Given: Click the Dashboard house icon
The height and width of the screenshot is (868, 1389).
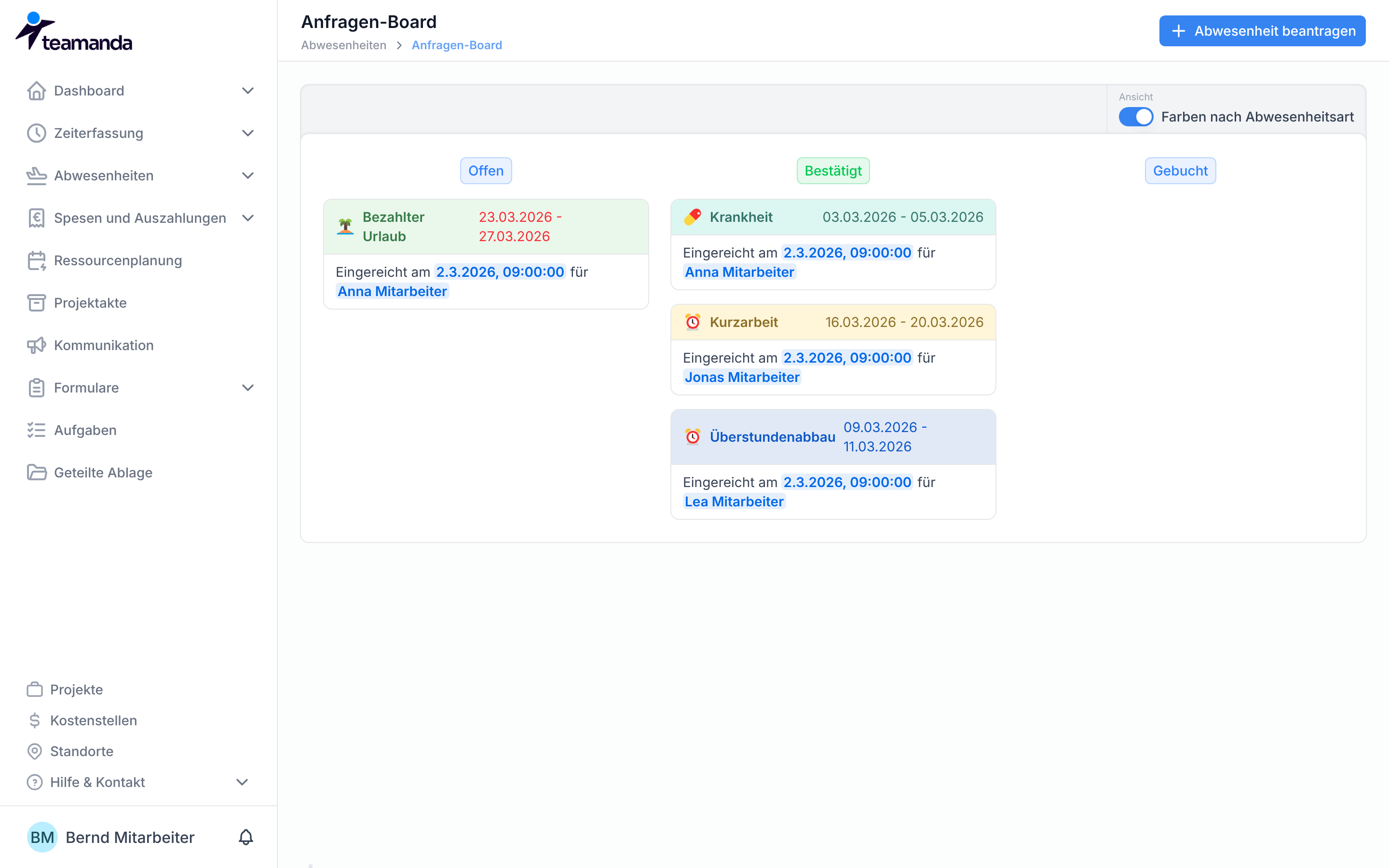Looking at the screenshot, I should point(37,91).
